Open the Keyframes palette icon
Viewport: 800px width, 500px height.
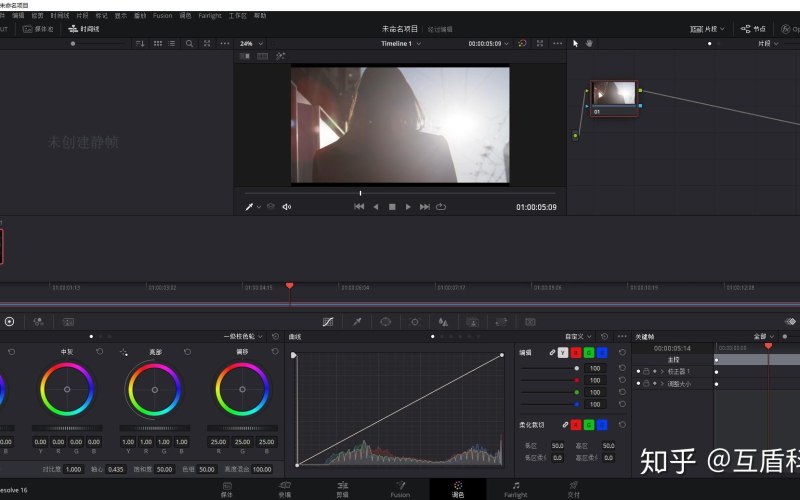click(790, 321)
